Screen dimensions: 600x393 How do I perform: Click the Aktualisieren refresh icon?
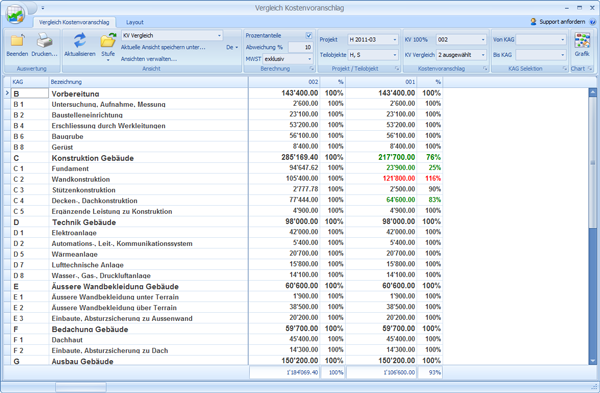tap(80, 40)
